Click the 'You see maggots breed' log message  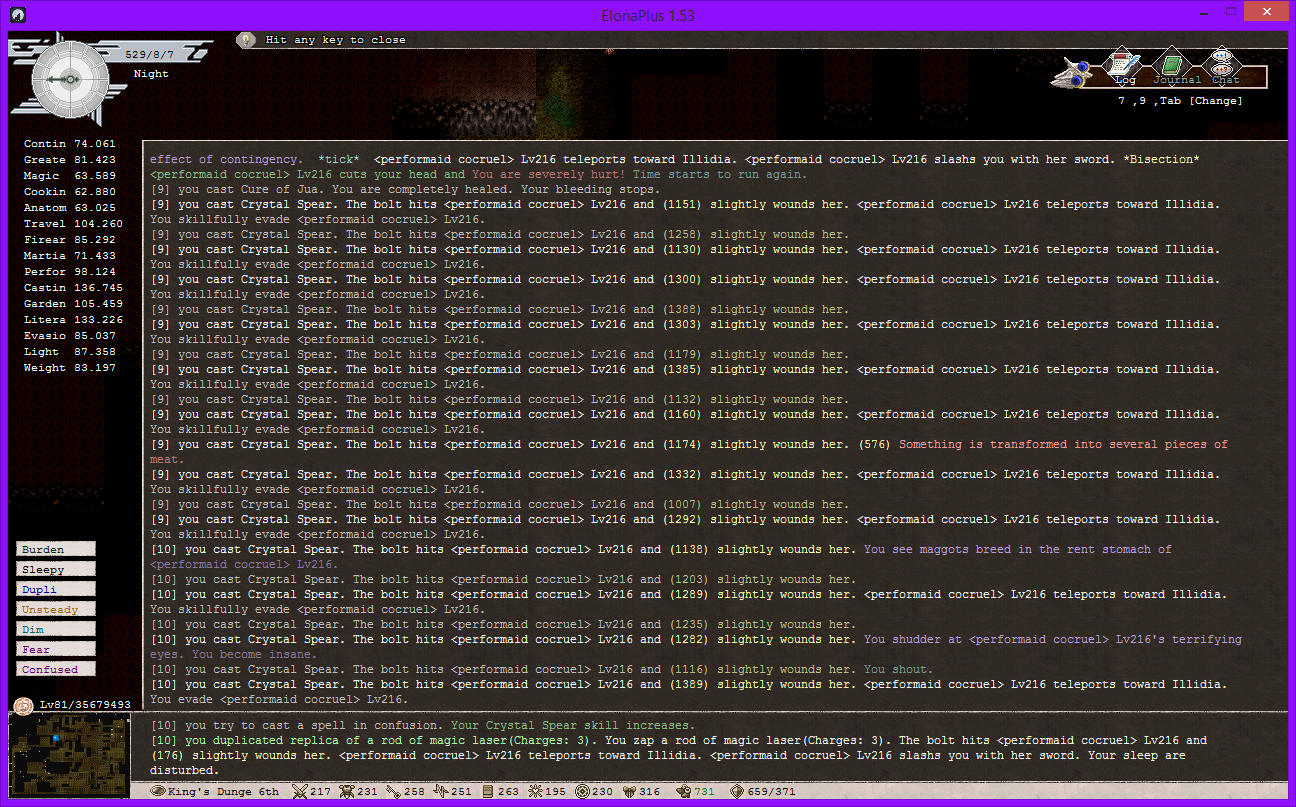coord(1018,549)
